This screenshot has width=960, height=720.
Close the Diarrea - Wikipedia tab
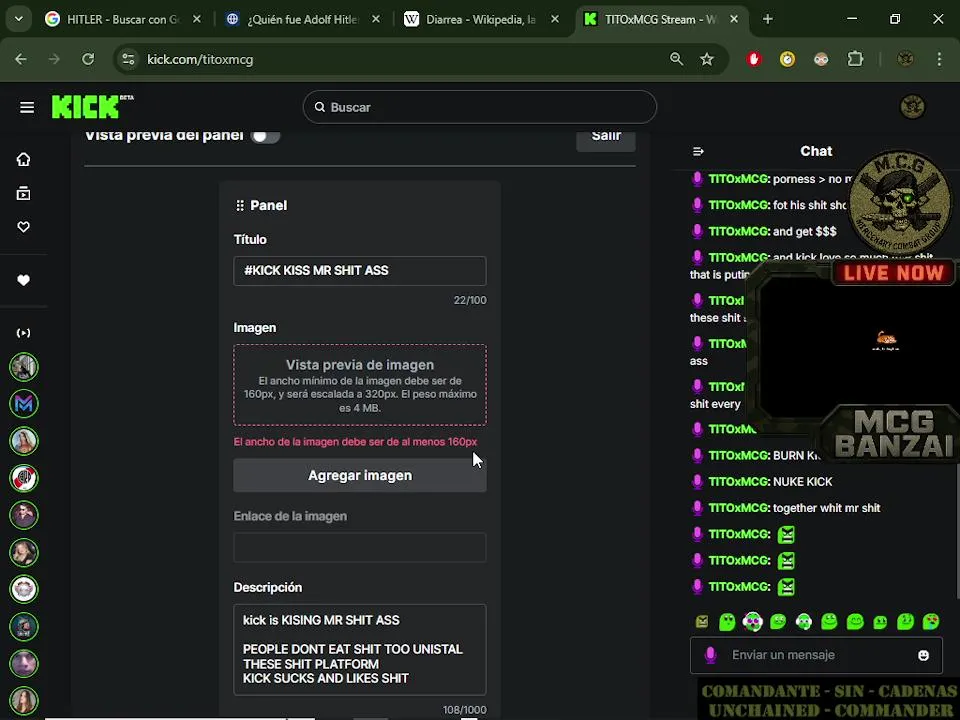tap(555, 20)
